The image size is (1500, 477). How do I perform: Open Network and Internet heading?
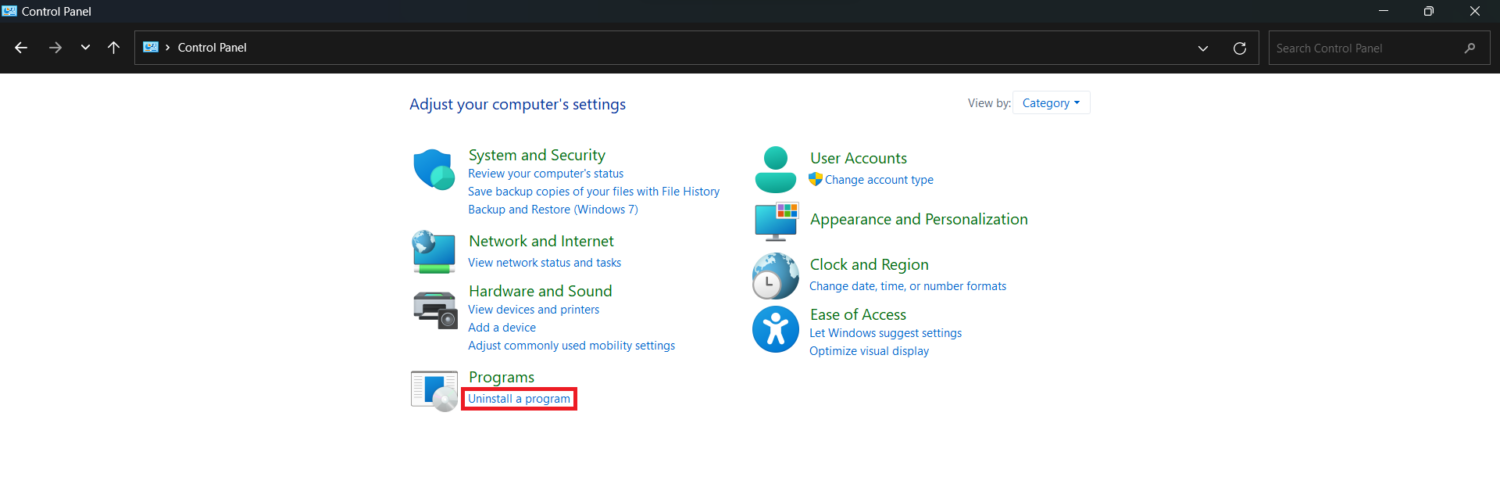click(x=541, y=241)
